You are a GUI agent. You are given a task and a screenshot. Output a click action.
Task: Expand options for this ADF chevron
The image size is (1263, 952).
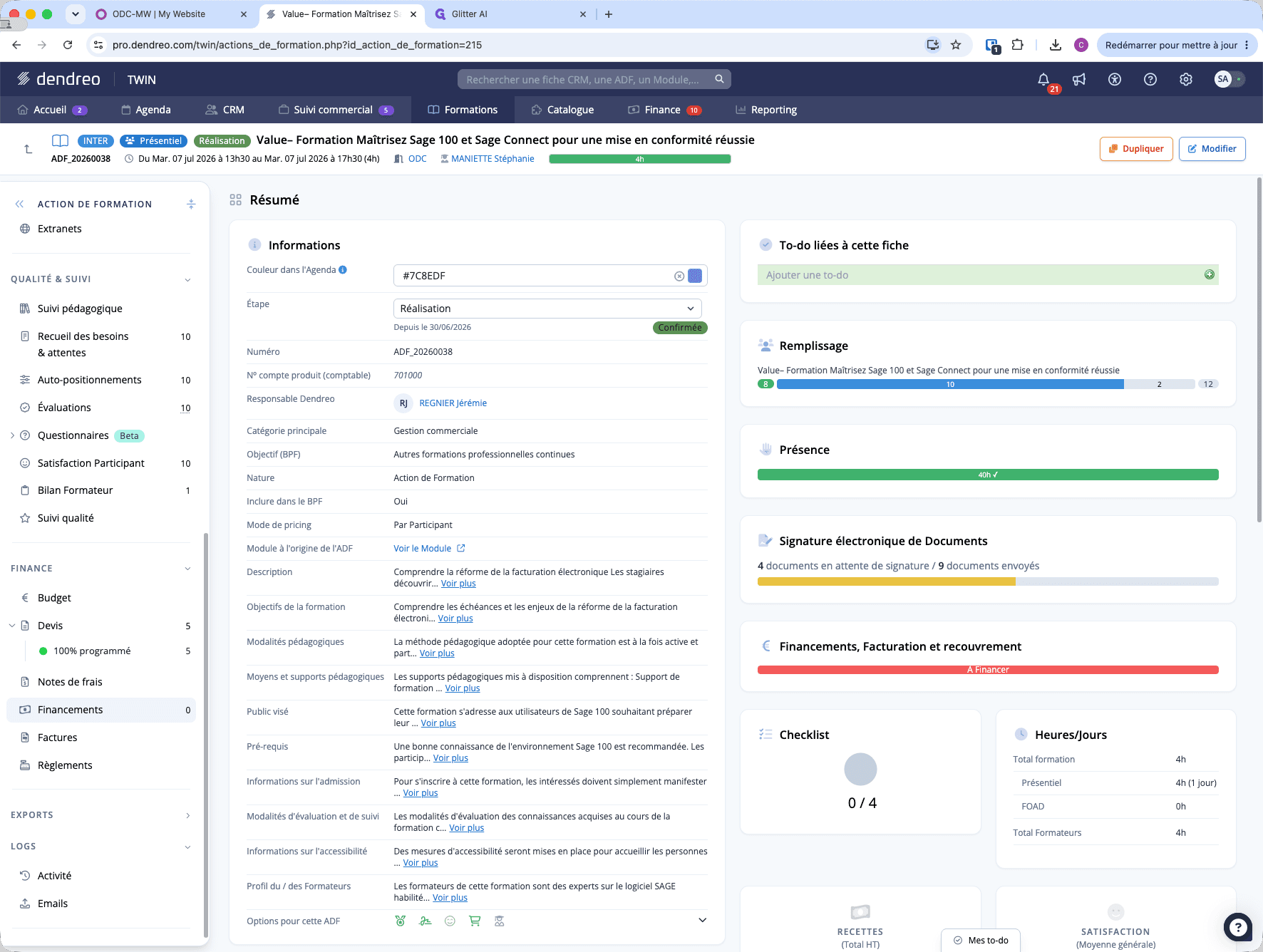[x=702, y=920]
